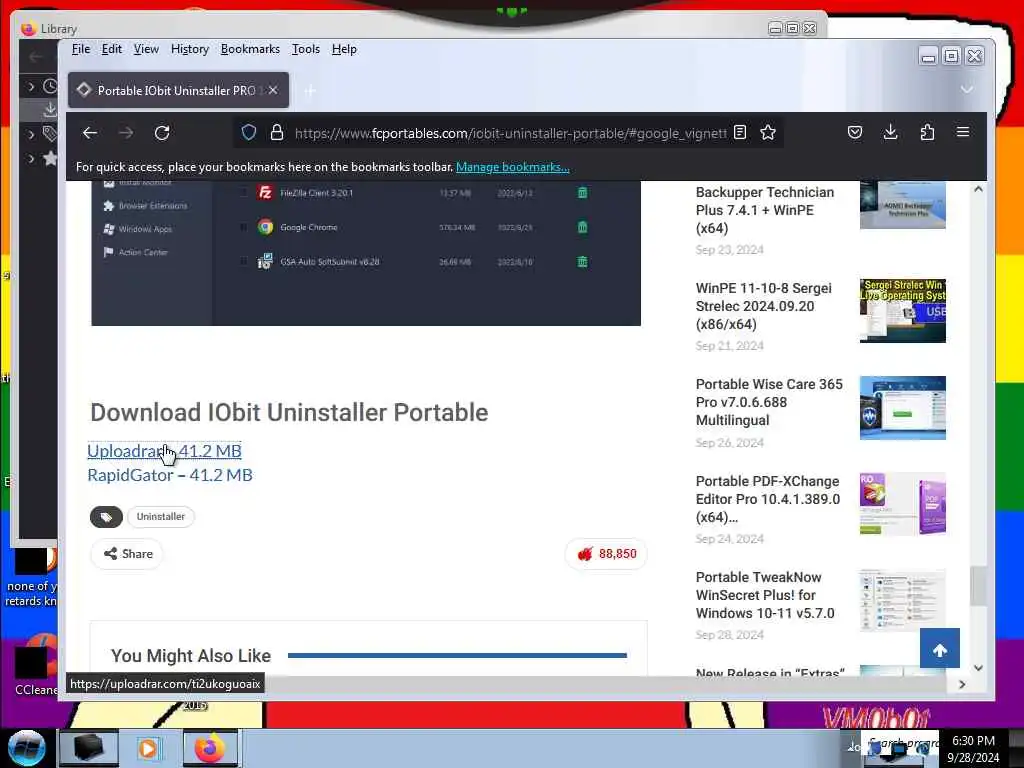Open the Tools menu
Screen dimensions: 1024x768
click(x=306, y=49)
